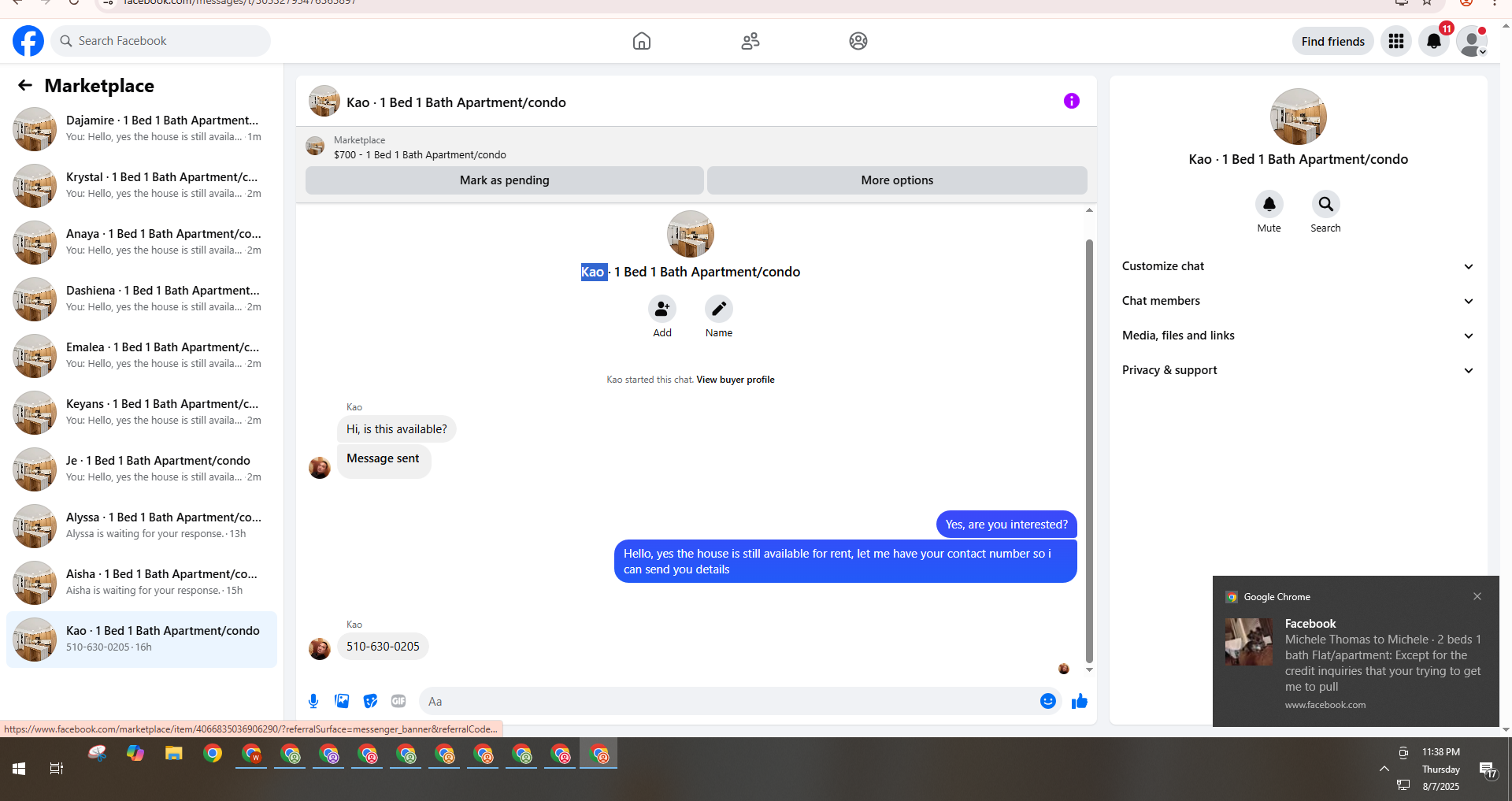Open the Friends tab icon

pos(750,41)
